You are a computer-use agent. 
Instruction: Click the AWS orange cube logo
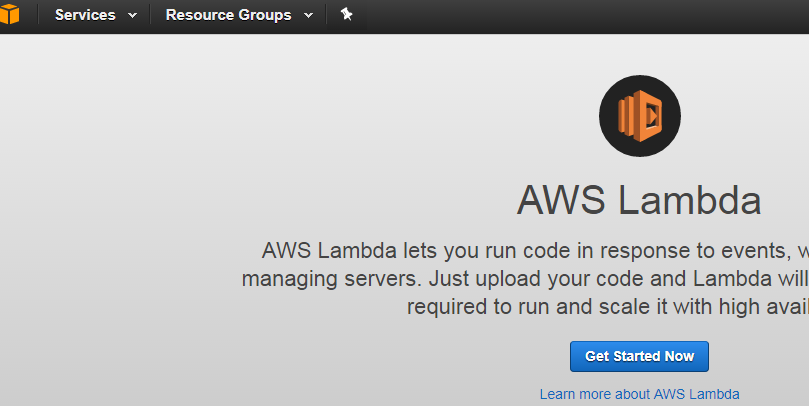pyautogui.click(x=9, y=14)
